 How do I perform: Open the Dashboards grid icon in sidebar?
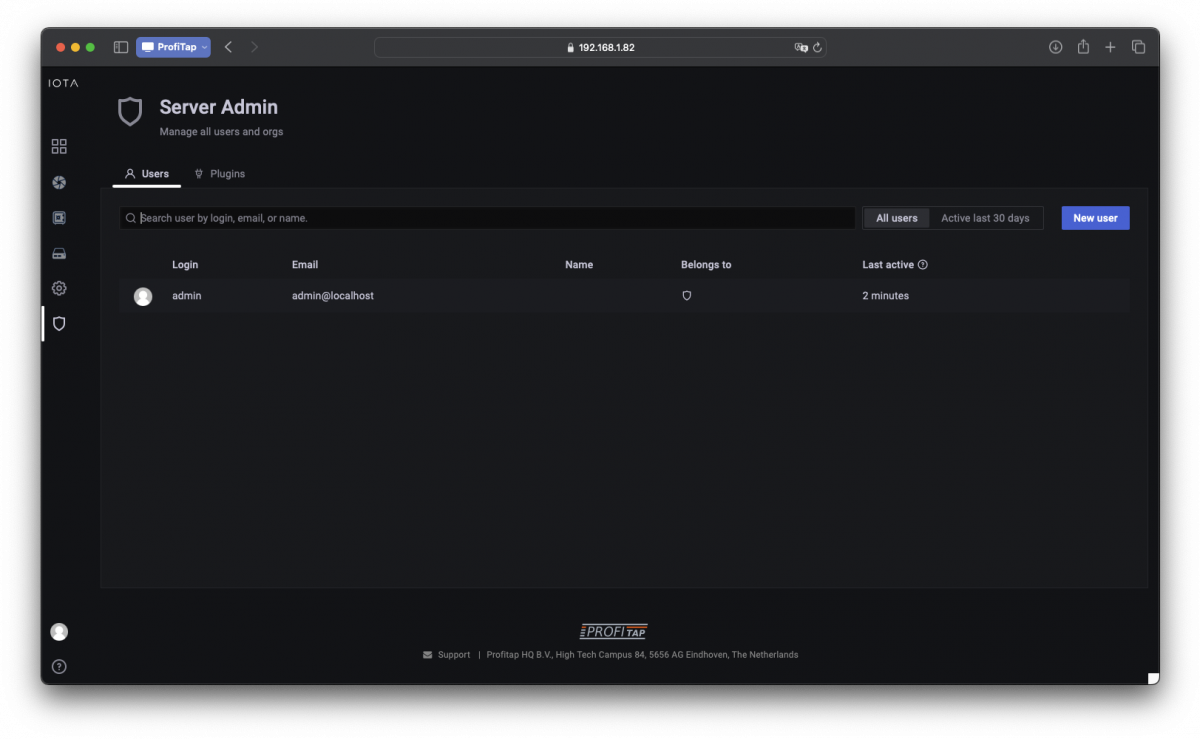(x=59, y=146)
